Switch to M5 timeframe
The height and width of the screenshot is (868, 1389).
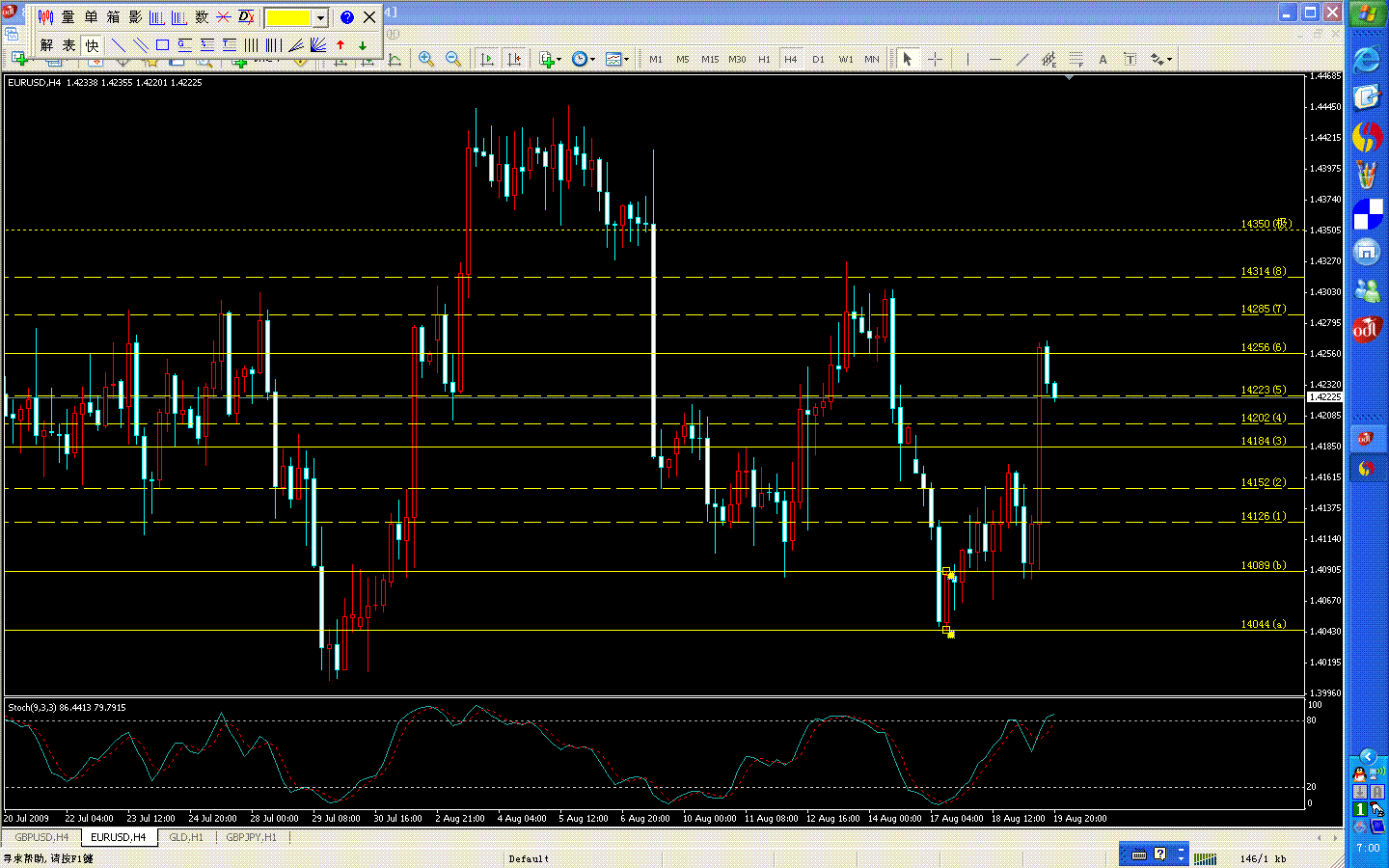[x=683, y=59]
